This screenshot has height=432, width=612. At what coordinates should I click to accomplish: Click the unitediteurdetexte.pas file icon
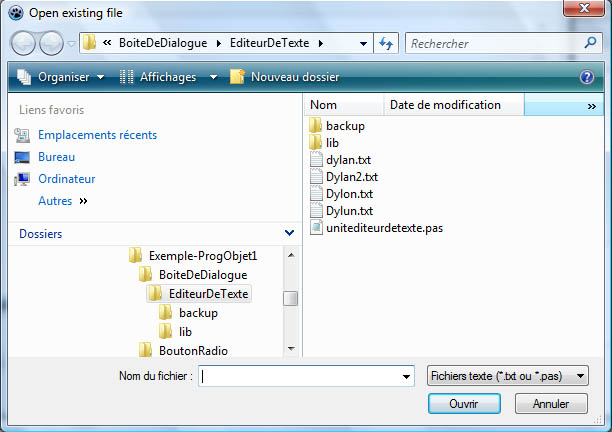(x=316, y=228)
